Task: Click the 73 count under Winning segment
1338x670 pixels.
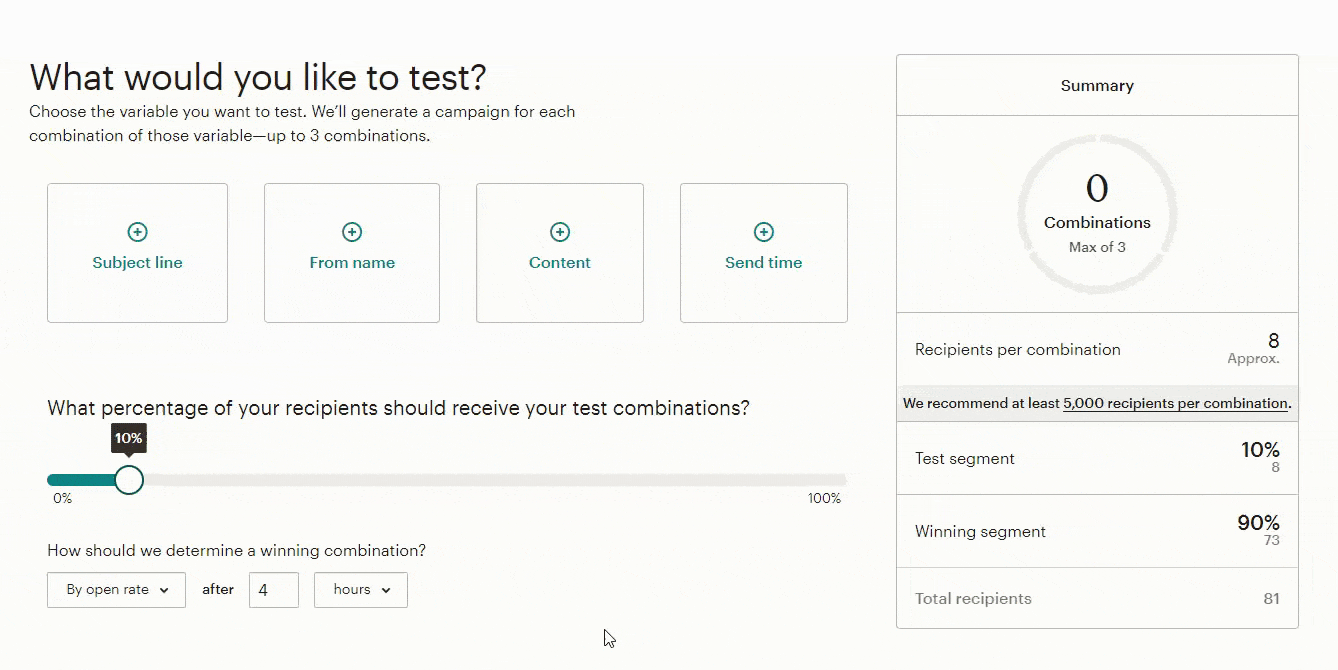Action: pos(1271,541)
